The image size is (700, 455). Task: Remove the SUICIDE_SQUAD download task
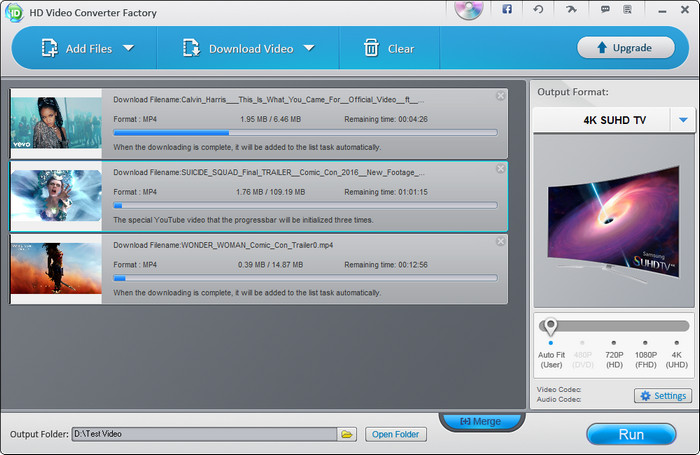[x=500, y=168]
